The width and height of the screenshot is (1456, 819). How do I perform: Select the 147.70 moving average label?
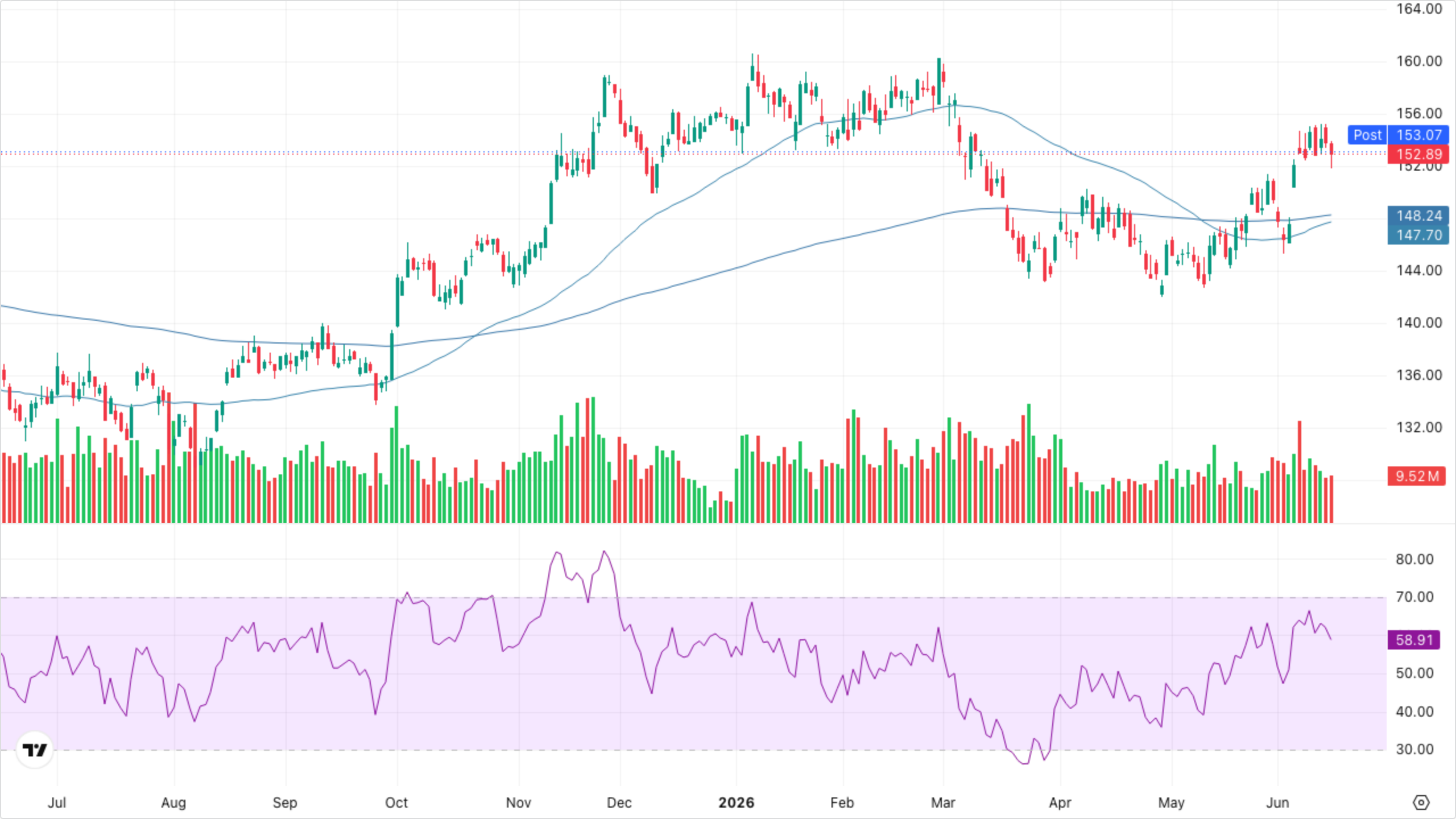[x=1418, y=235]
